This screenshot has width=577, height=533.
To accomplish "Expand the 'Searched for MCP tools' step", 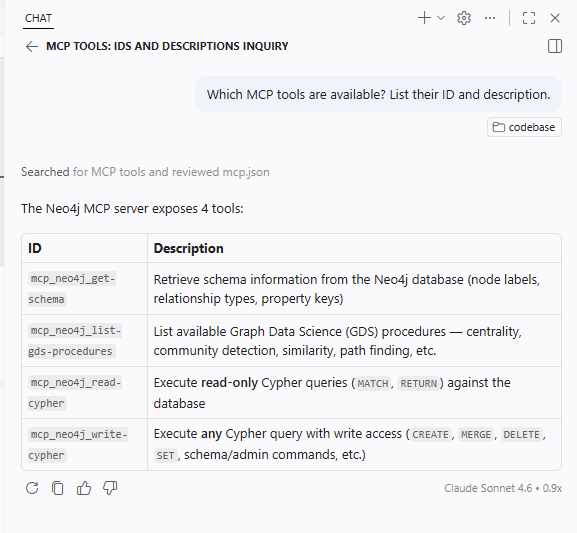I will (x=145, y=172).
